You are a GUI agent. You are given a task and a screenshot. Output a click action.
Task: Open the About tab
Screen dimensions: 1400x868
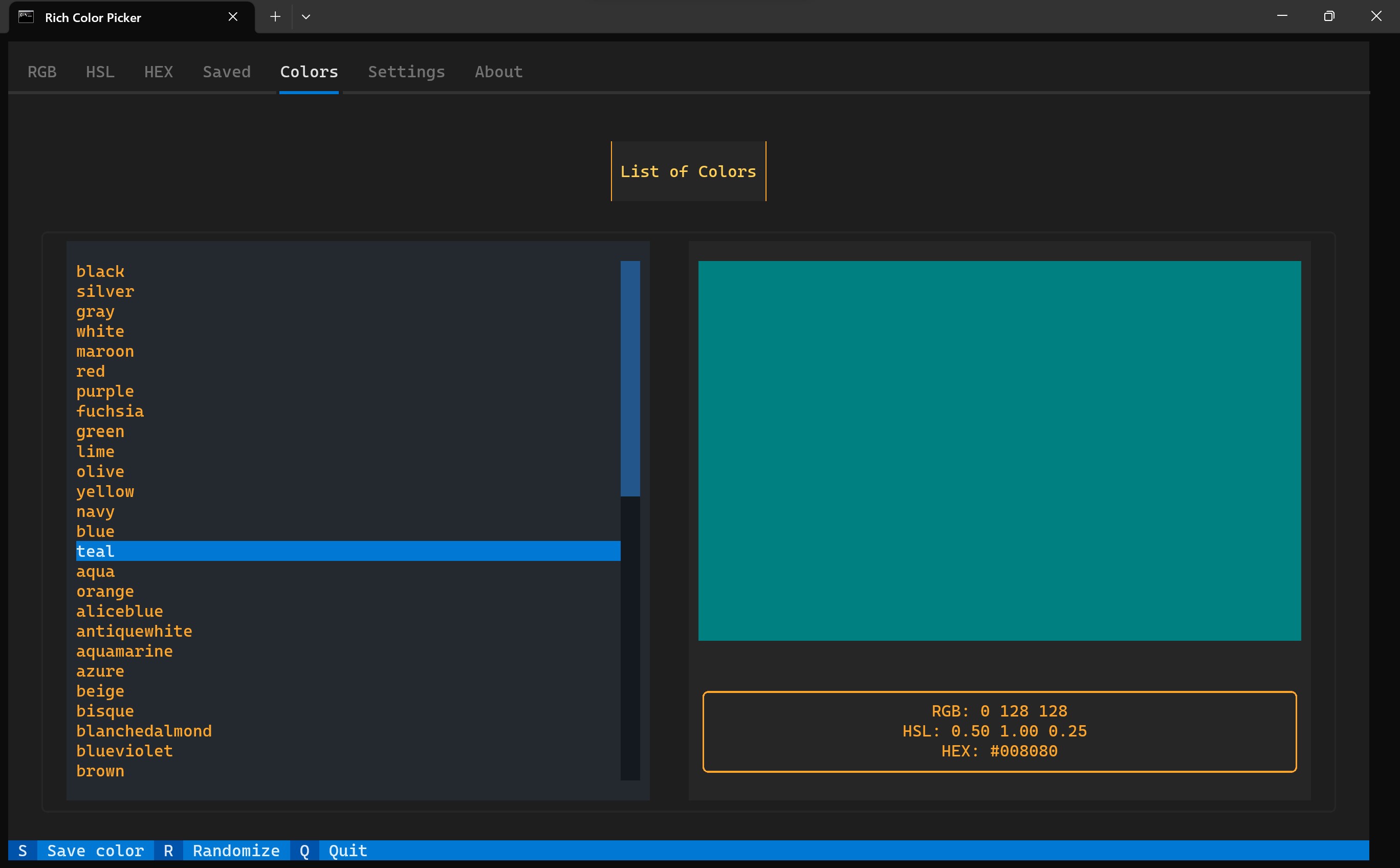click(x=498, y=72)
